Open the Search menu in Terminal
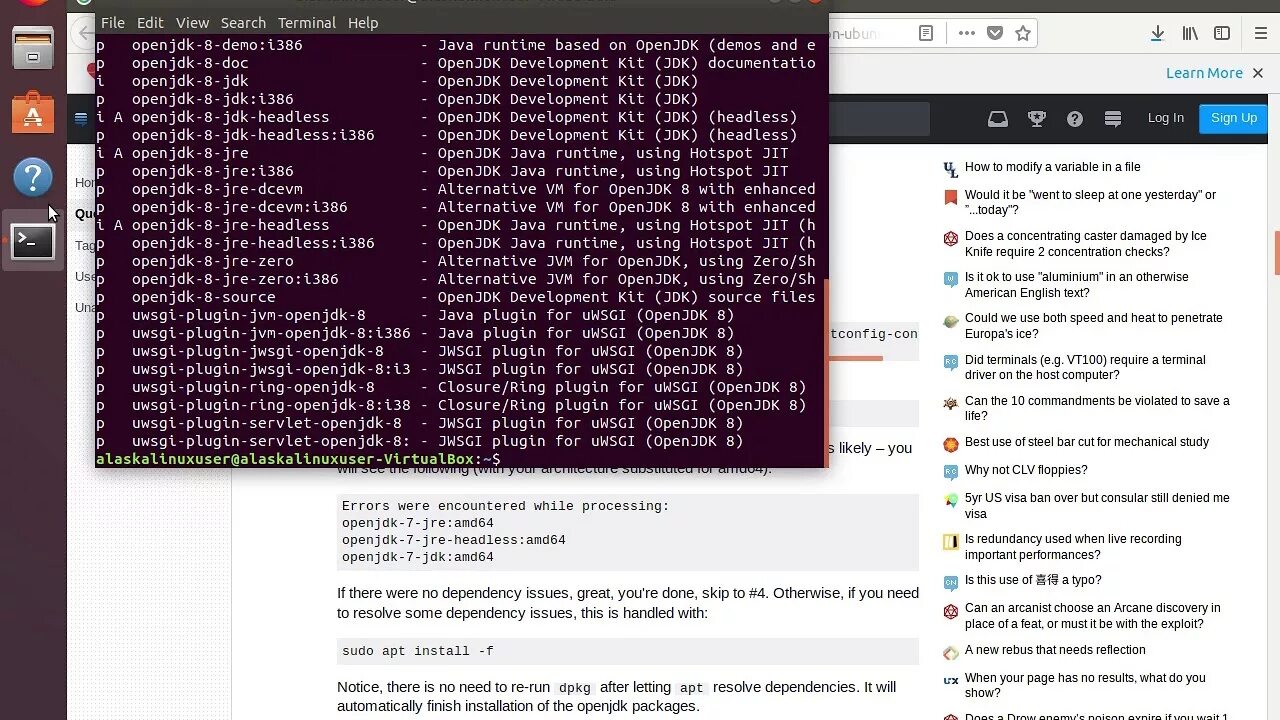Screen dimensions: 1280x720 (x=243, y=22)
